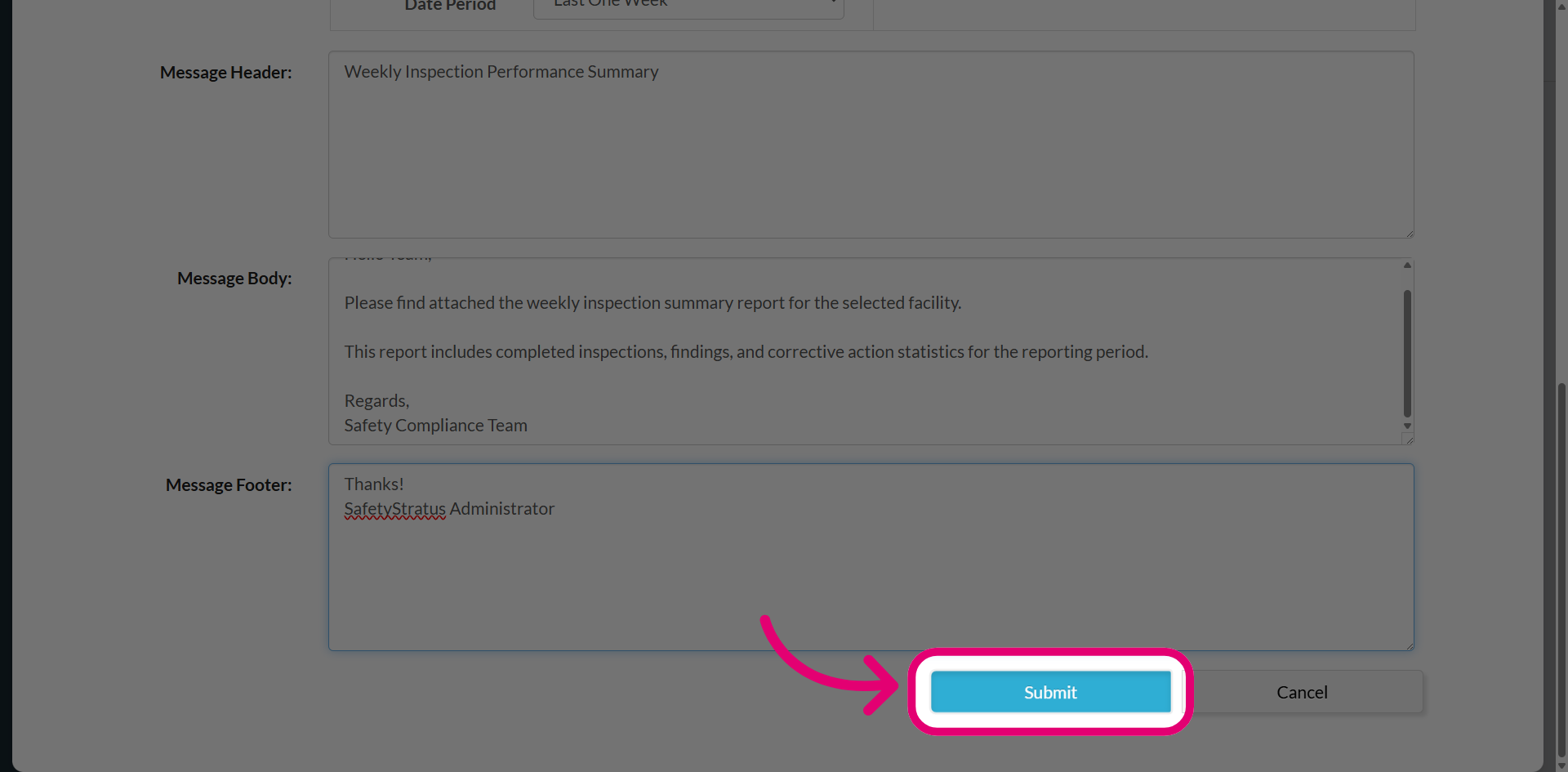Click the resize handle of Message Footer box
The height and width of the screenshot is (772, 1568).
[1410, 646]
